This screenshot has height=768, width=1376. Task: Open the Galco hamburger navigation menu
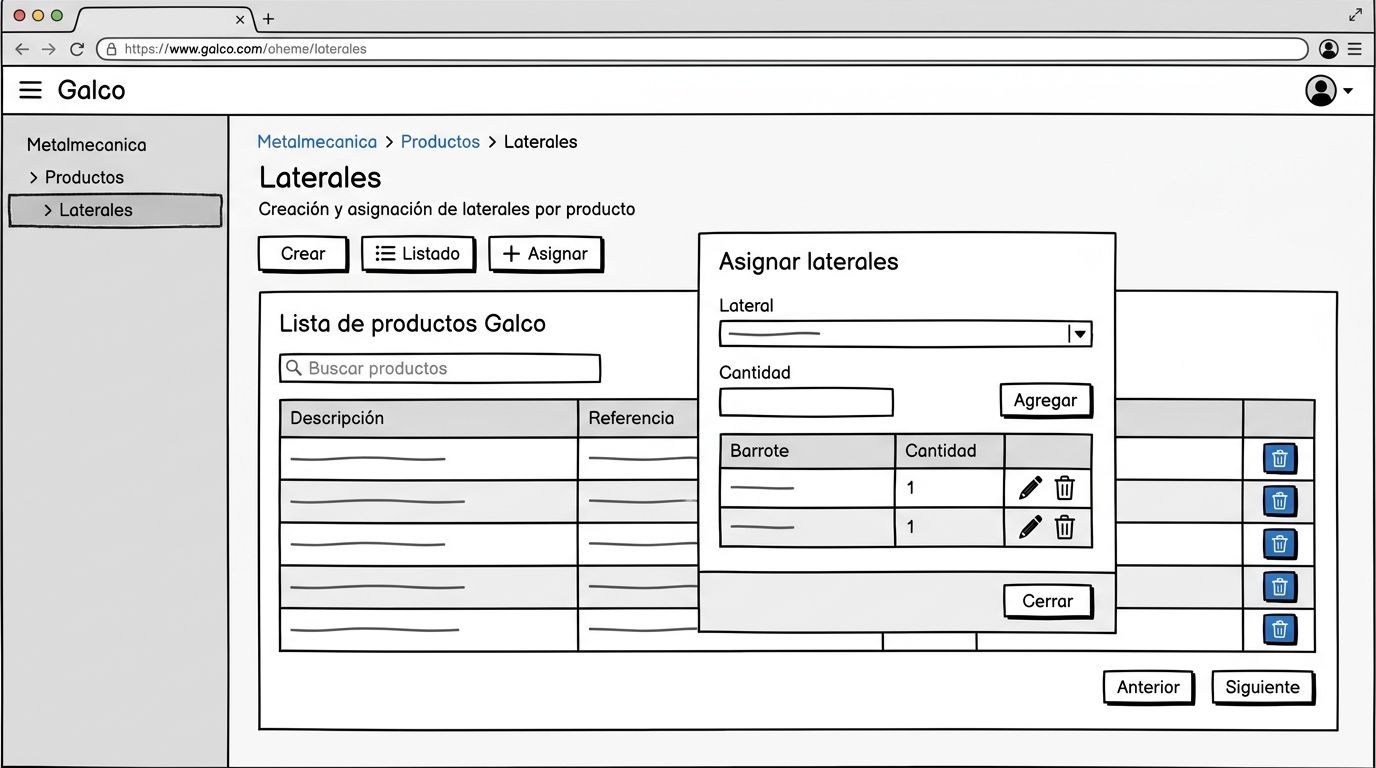pyautogui.click(x=31, y=90)
